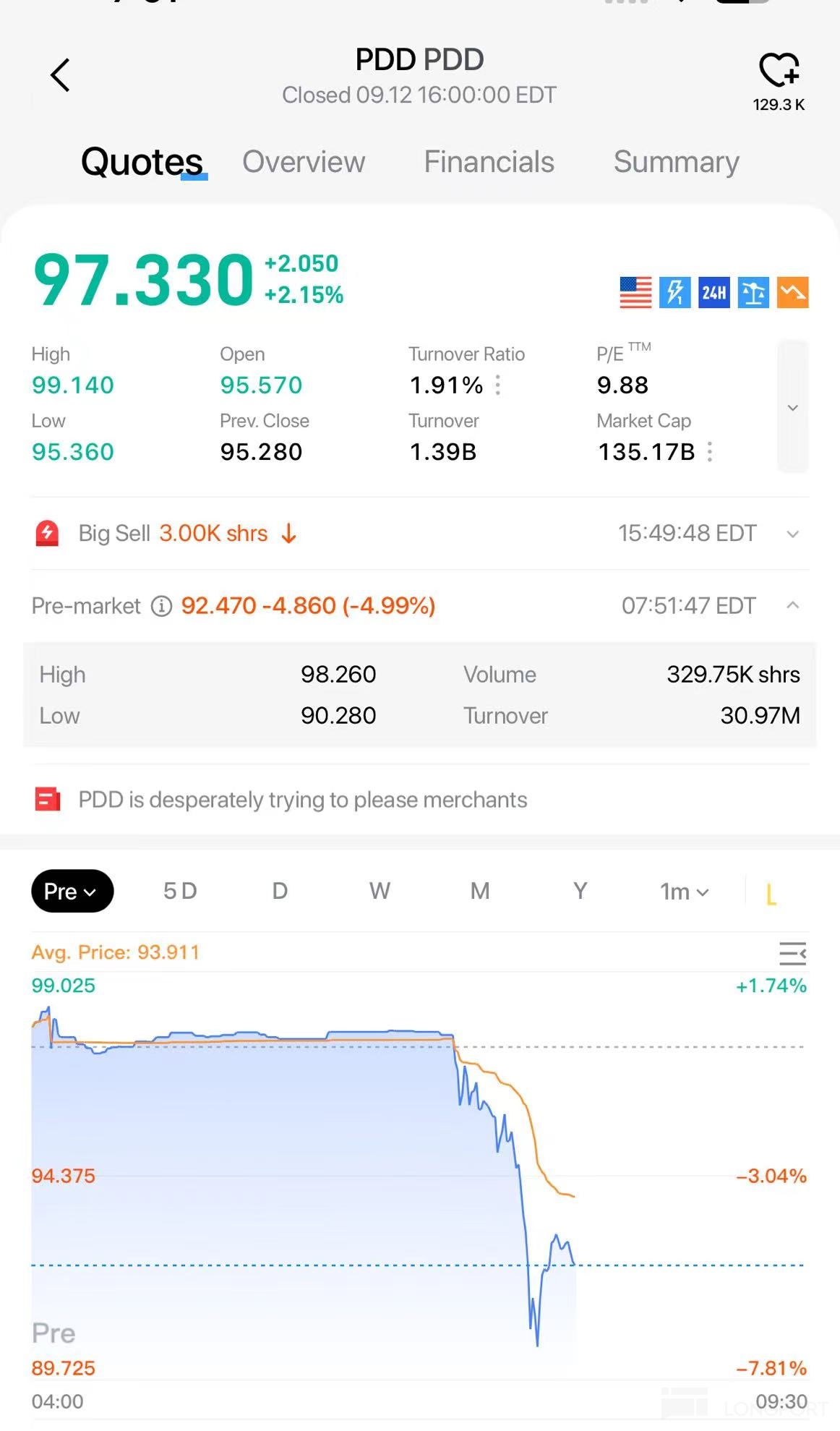Image resolution: width=840 pixels, height=1431 pixels.
Task: Switch to the Financials tab
Action: click(x=489, y=162)
